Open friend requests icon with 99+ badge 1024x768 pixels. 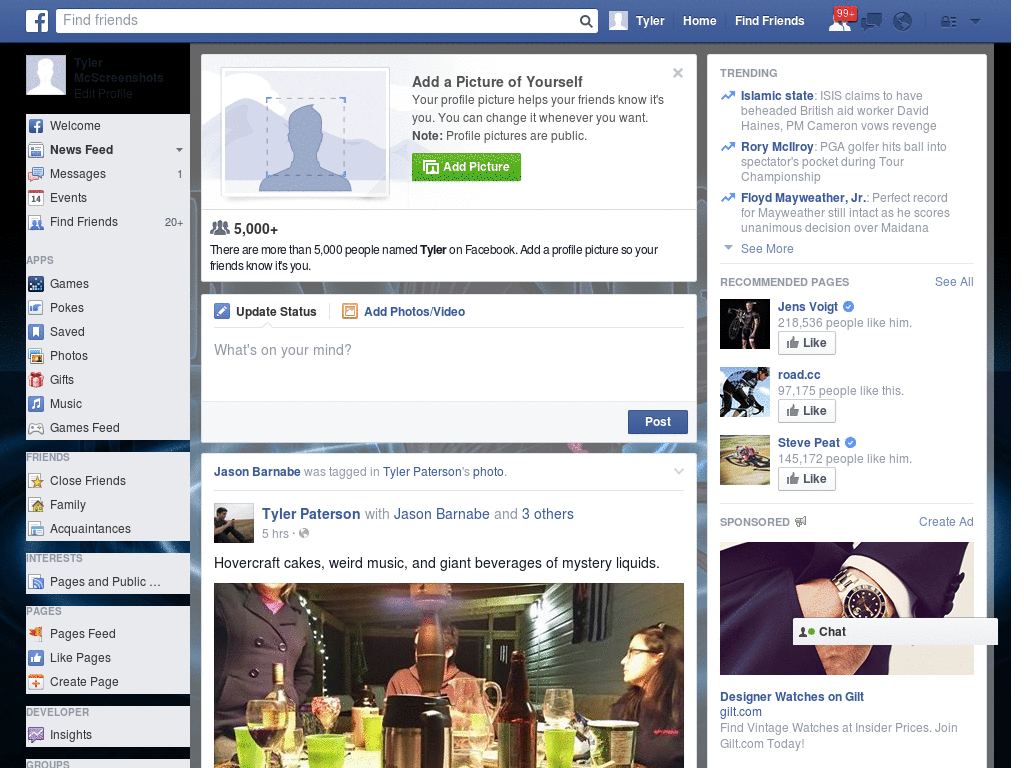[x=840, y=20]
